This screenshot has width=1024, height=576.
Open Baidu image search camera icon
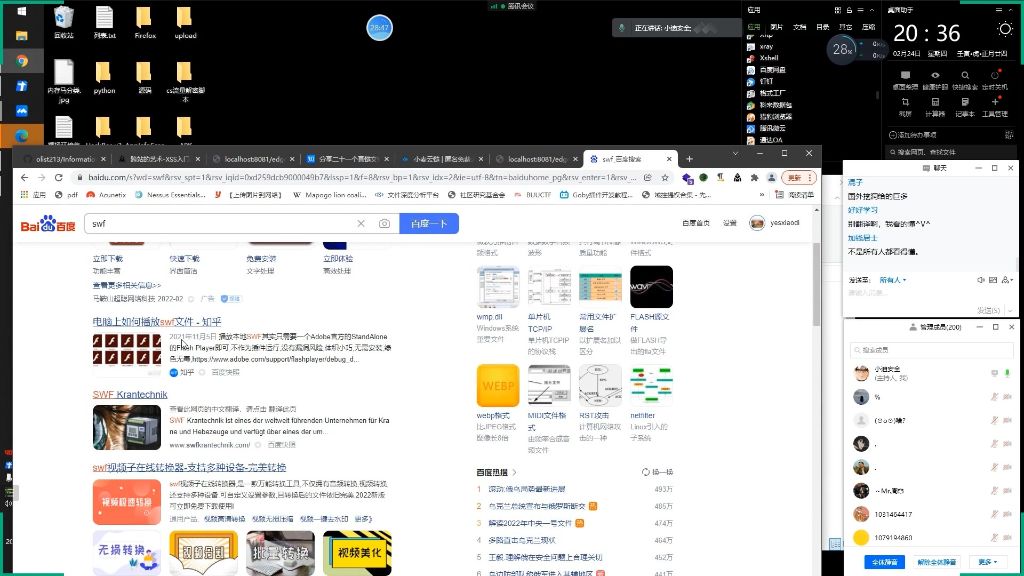point(385,223)
